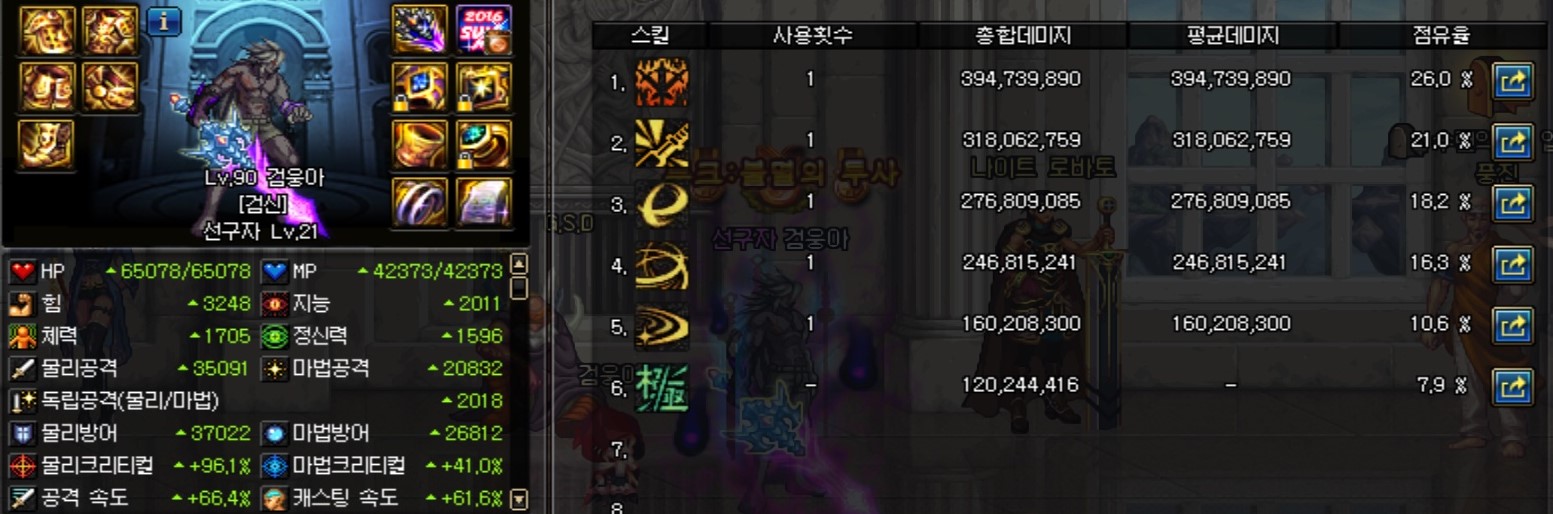This screenshot has height=514, width=1553.
Task: Click the 평균데미지 column header
Action: point(1233,36)
